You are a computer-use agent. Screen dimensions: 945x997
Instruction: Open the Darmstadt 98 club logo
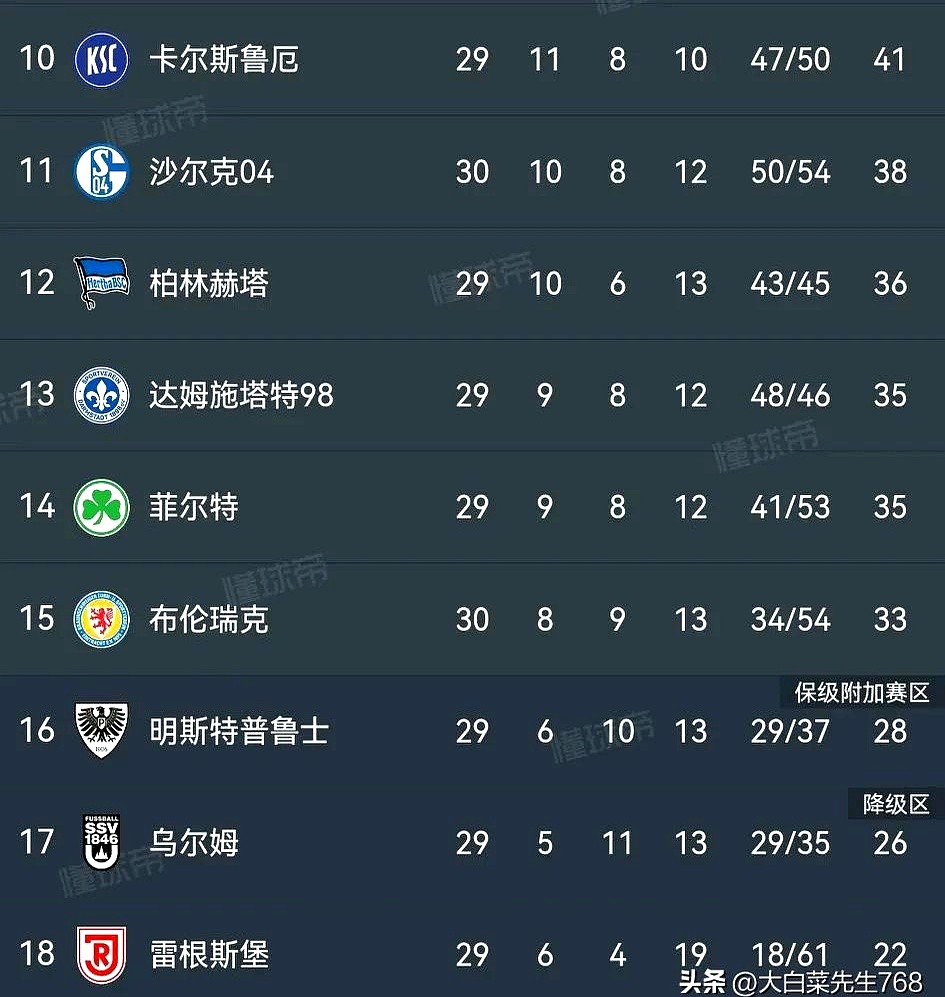(x=100, y=395)
